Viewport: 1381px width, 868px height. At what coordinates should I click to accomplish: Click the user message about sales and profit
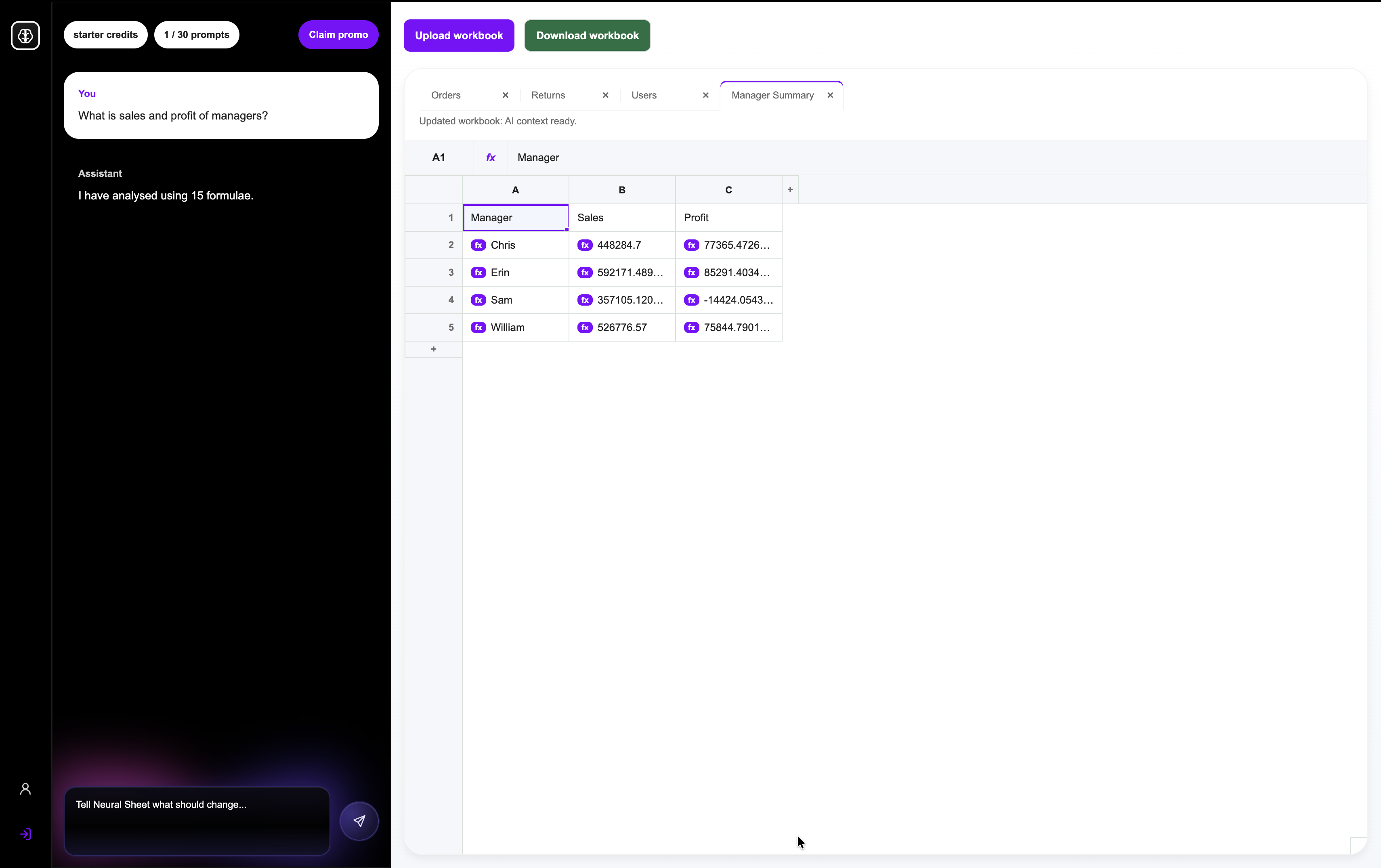coord(221,105)
